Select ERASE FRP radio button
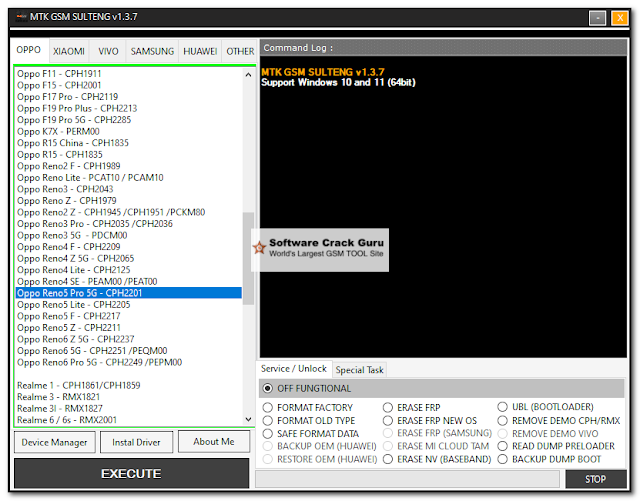Viewport: 640px width, 501px height. (x=388, y=407)
